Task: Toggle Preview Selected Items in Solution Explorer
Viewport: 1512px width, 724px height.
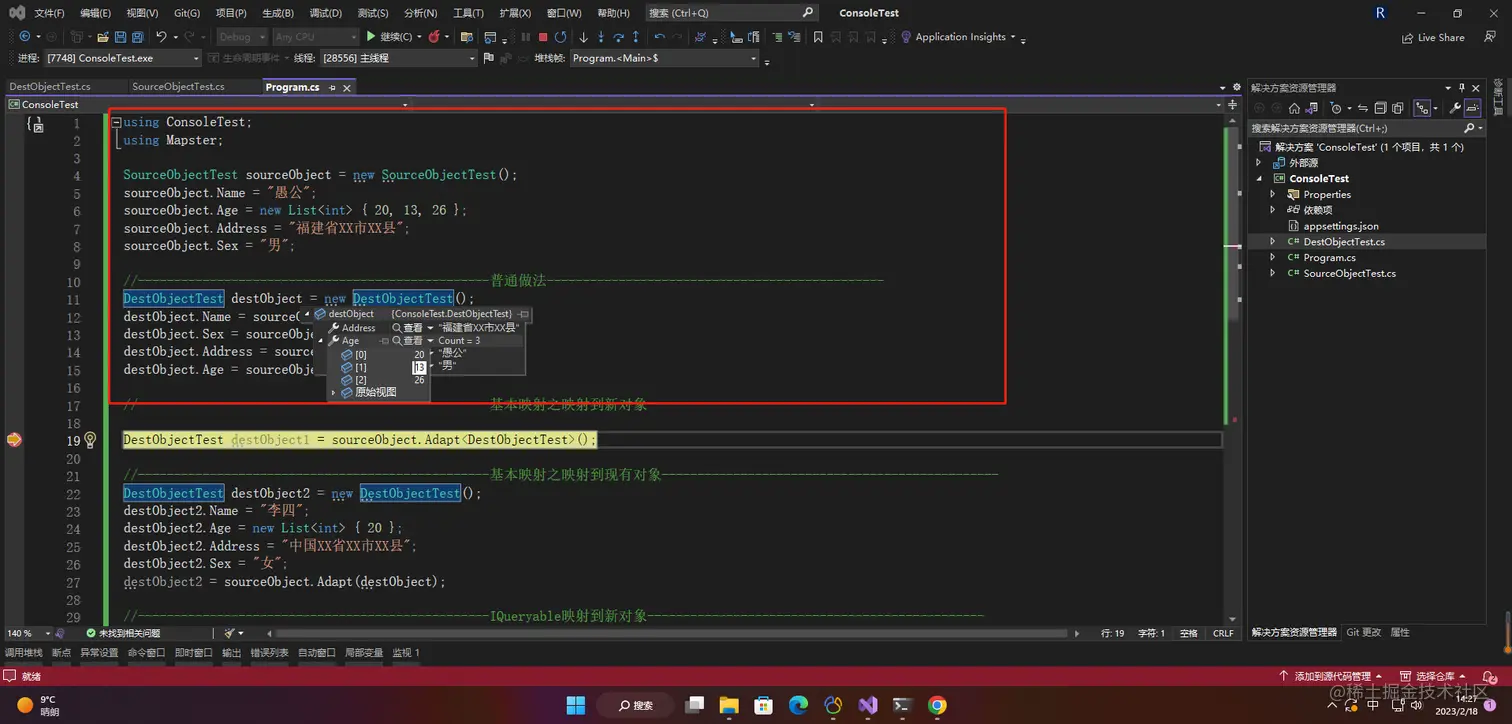Action: (1473, 108)
